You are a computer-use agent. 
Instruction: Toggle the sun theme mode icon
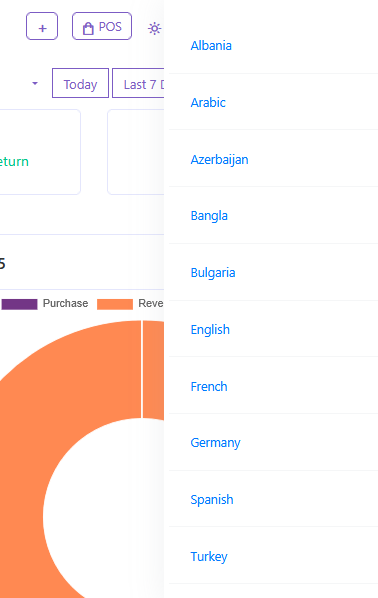click(x=154, y=28)
